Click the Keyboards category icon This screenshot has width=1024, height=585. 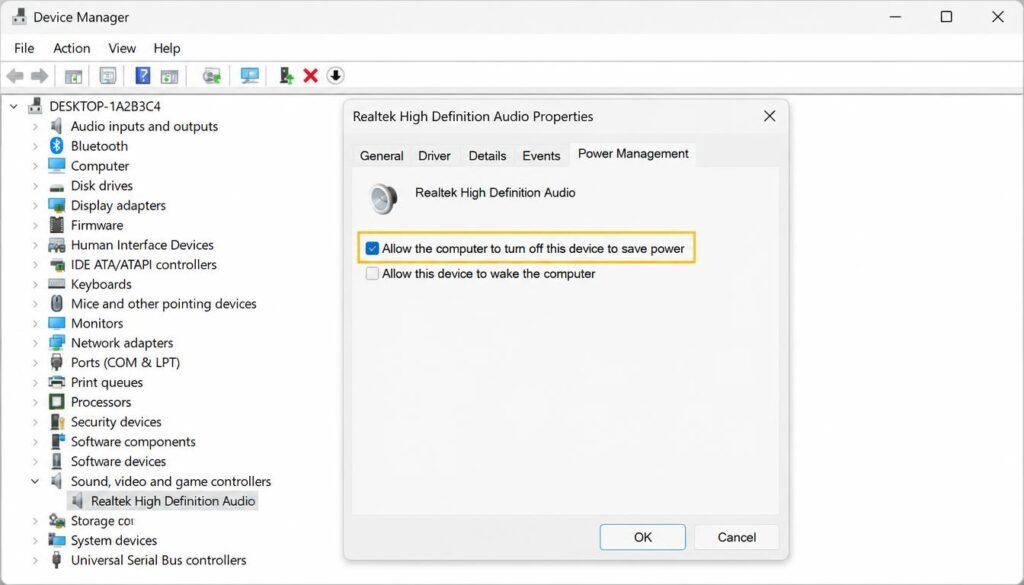[57, 284]
